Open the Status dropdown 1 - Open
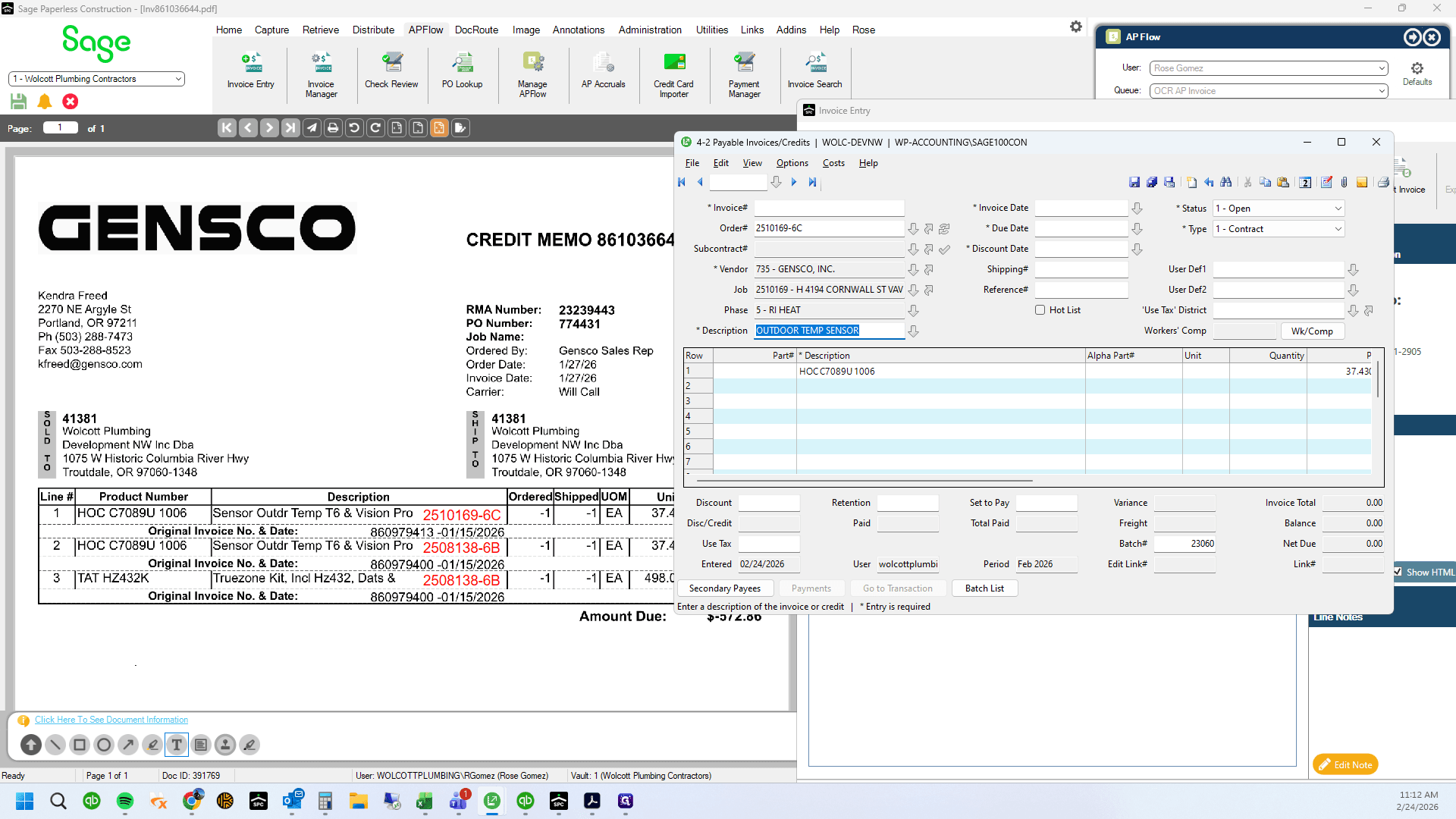 point(1279,209)
